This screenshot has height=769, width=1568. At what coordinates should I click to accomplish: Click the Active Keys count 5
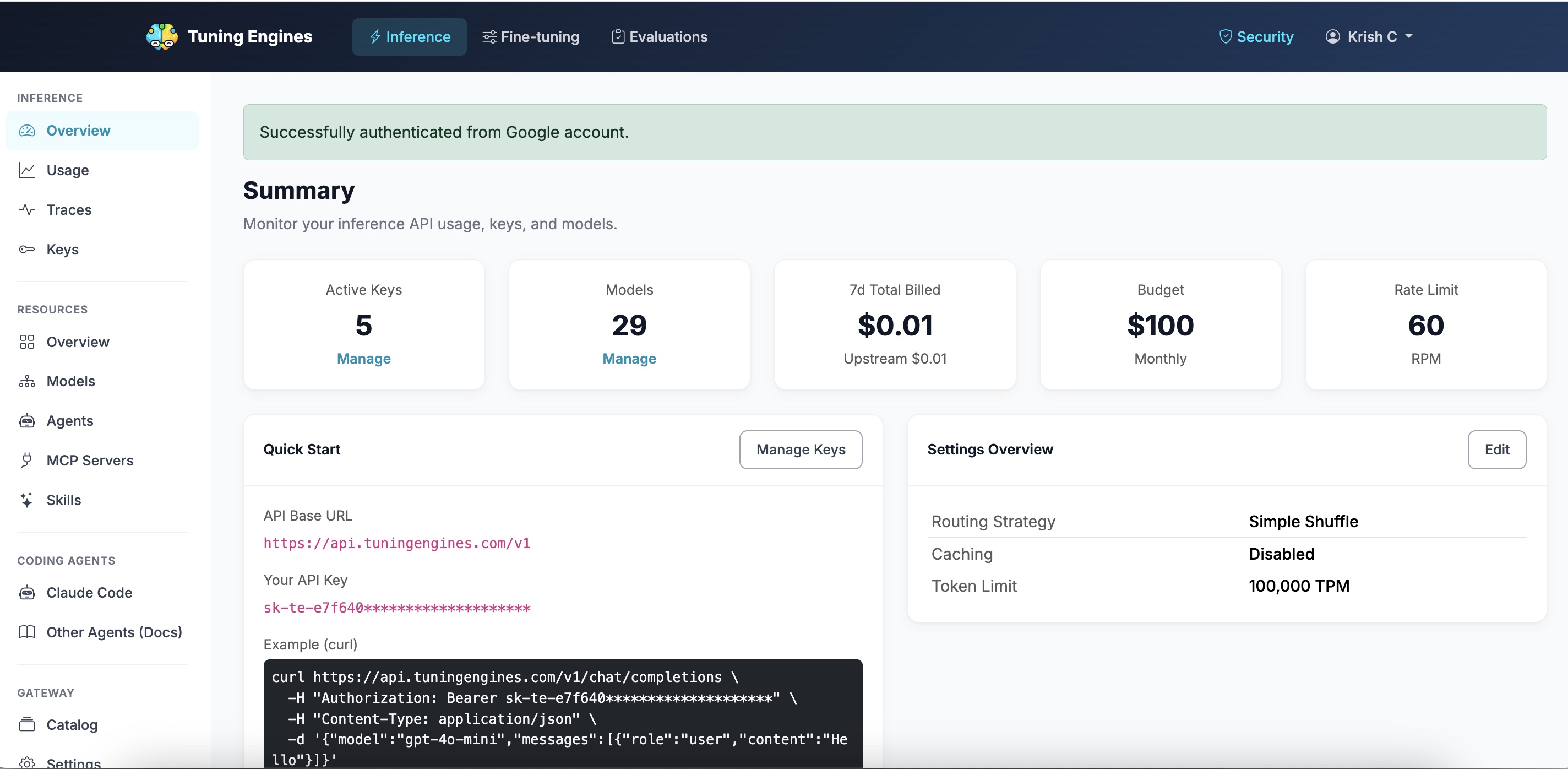click(x=364, y=325)
